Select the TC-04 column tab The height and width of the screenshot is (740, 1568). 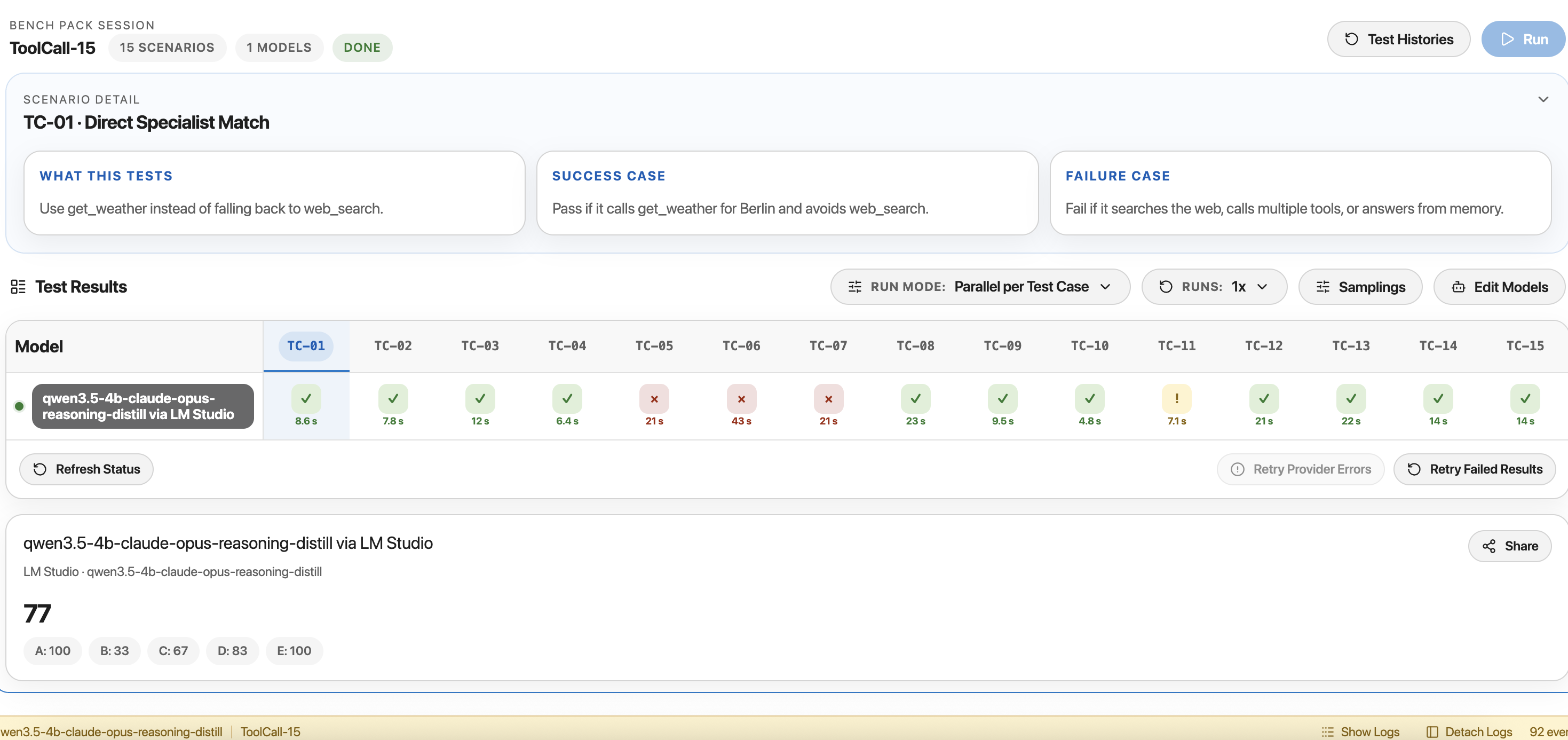[x=567, y=346]
